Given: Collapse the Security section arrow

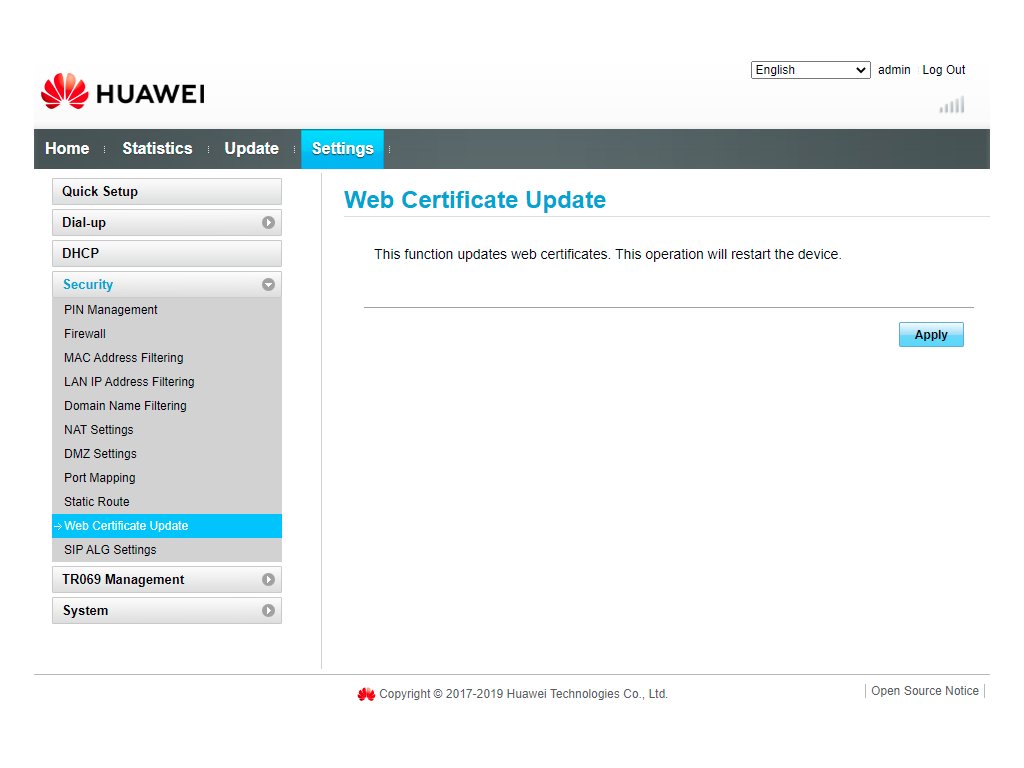Looking at the screenshot, I should click(268, 285).
